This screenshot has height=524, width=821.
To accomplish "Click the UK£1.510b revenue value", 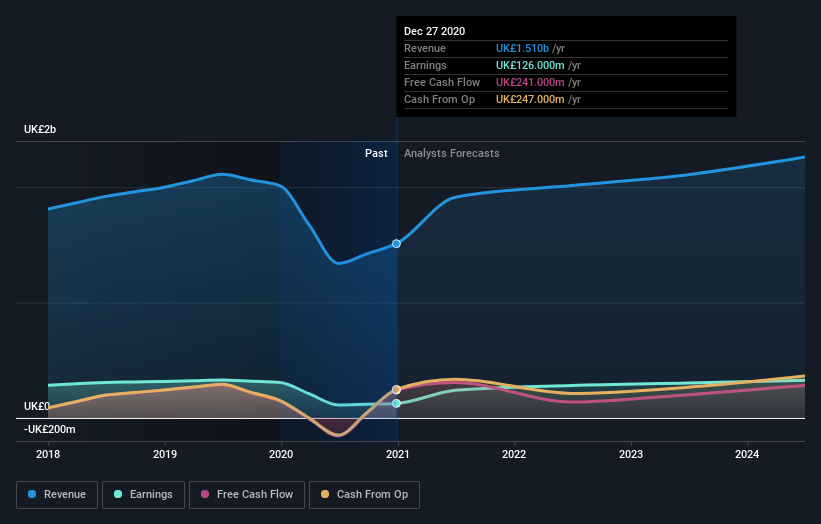I will click(x=523, y=48).
